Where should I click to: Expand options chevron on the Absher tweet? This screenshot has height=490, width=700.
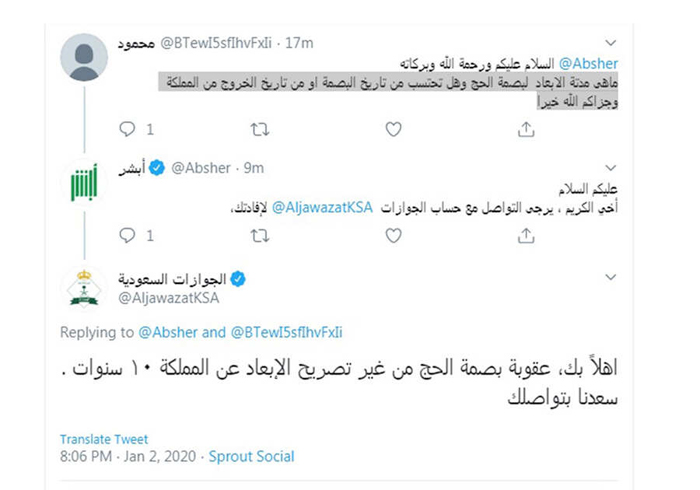pyautogui.click(x=610, y=168)
